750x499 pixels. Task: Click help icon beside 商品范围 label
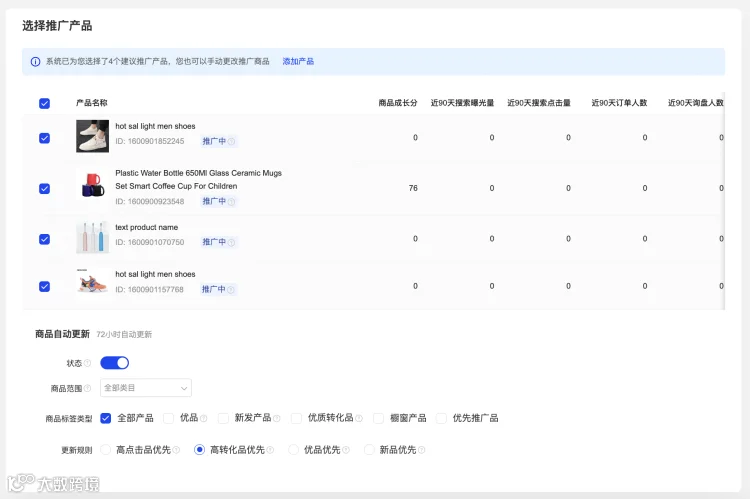(88, 388)
